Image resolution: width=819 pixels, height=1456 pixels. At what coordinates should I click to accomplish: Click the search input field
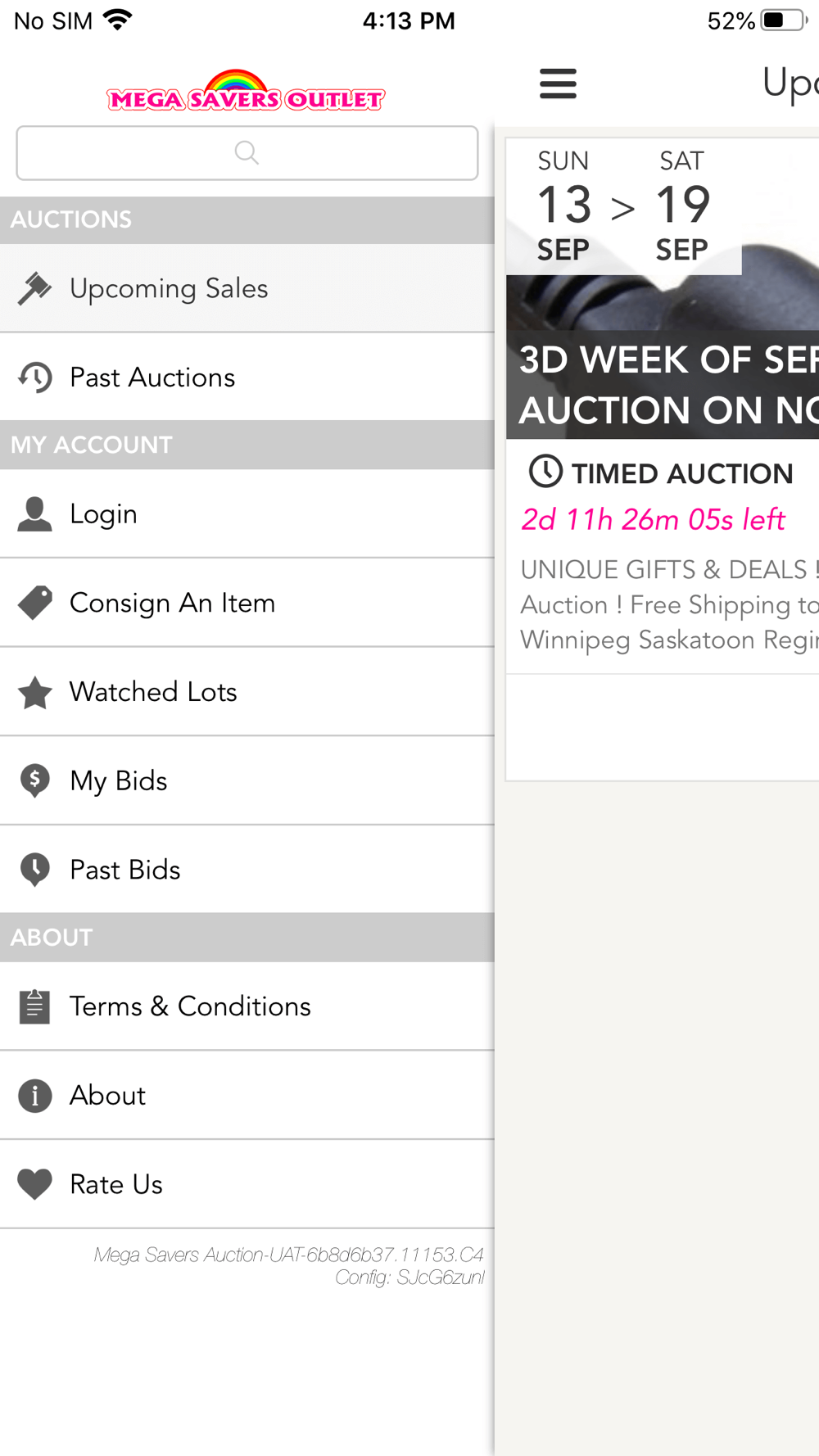coord(247,153)
